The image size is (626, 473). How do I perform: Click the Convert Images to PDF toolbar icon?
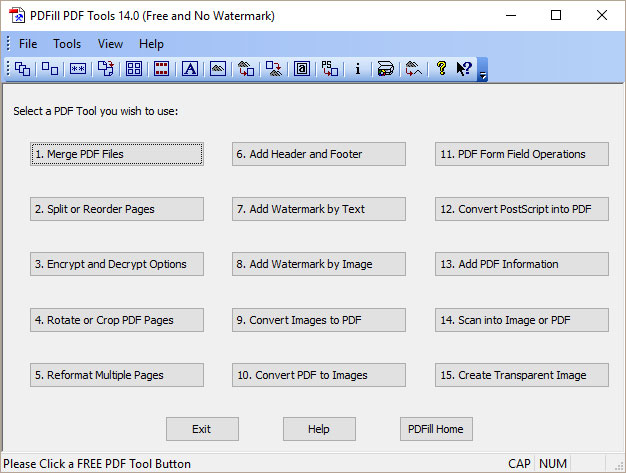tap(246, 69)
